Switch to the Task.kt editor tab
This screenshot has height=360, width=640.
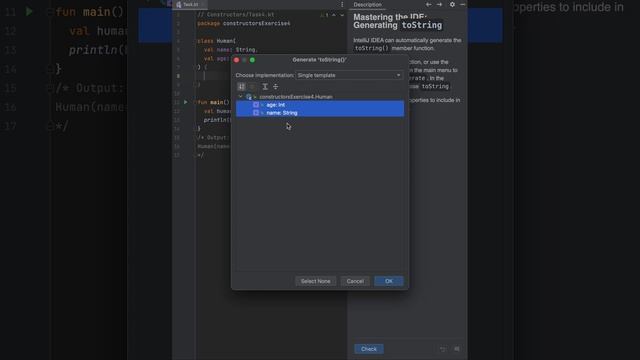tap(191, 4)
